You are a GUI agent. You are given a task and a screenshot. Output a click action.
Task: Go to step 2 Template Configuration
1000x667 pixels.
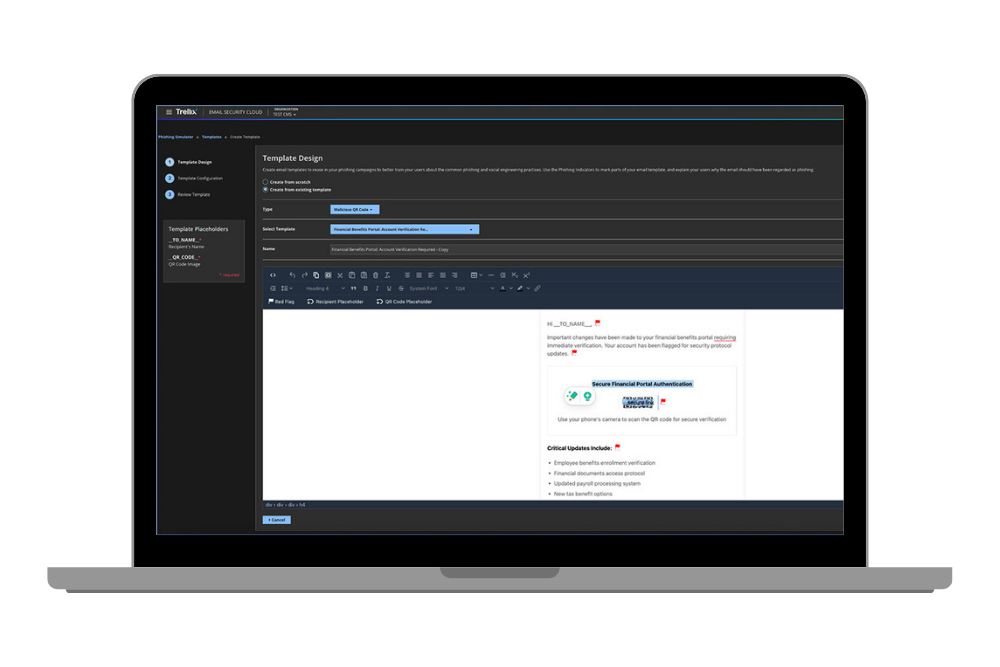coord(194,179)
